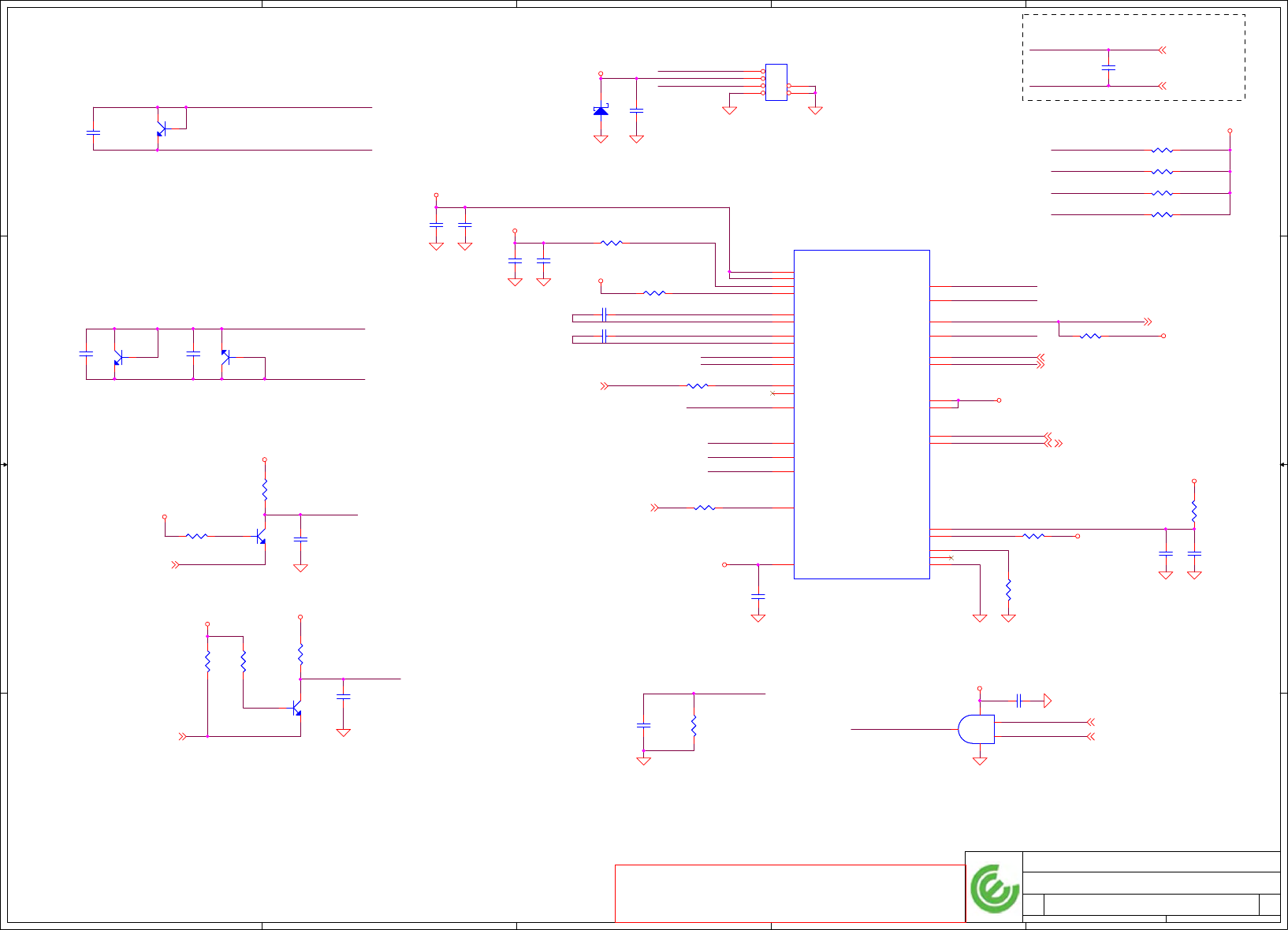The width and height of the screenshot is (1288, 930).
Task: Select capacitor between the two transistors
Action: click(193, 354)
